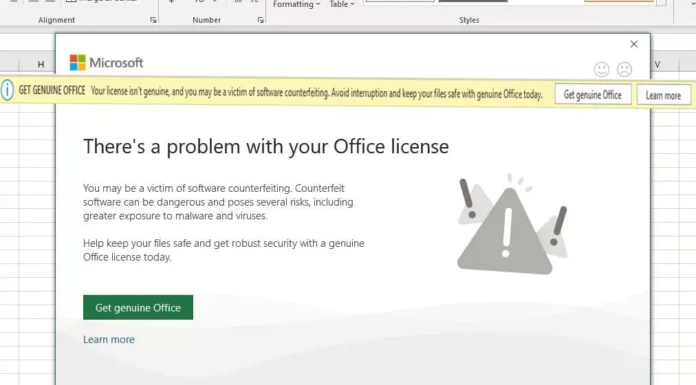Click the "Alignment" ribbon group label

[56, 20]
